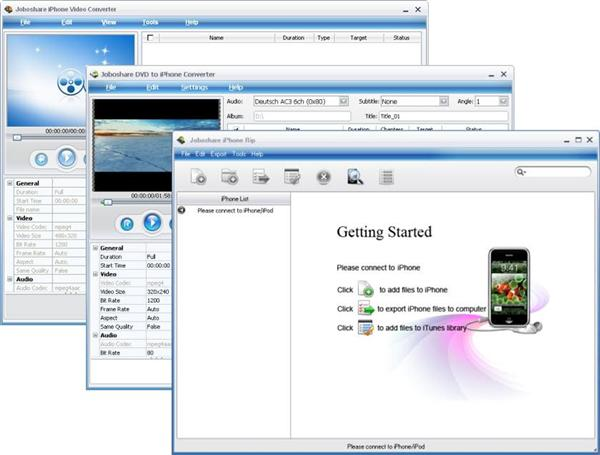This screenshot has width=600, height=455.
Task: Click the add to iTunes library toolbar icon
Action: (x=292, y=177)
